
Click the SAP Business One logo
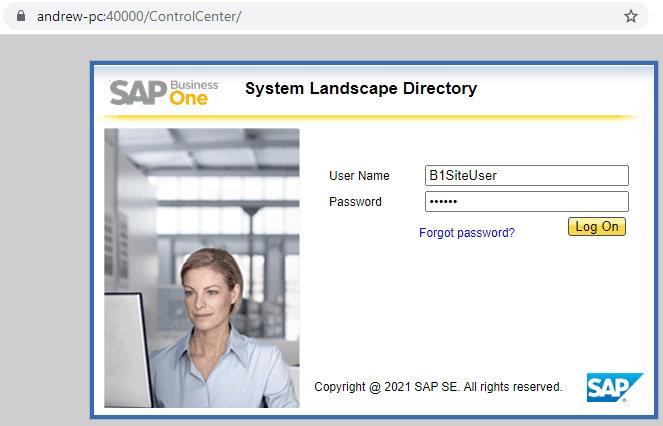pyautogui.click(x=164, y=91)
